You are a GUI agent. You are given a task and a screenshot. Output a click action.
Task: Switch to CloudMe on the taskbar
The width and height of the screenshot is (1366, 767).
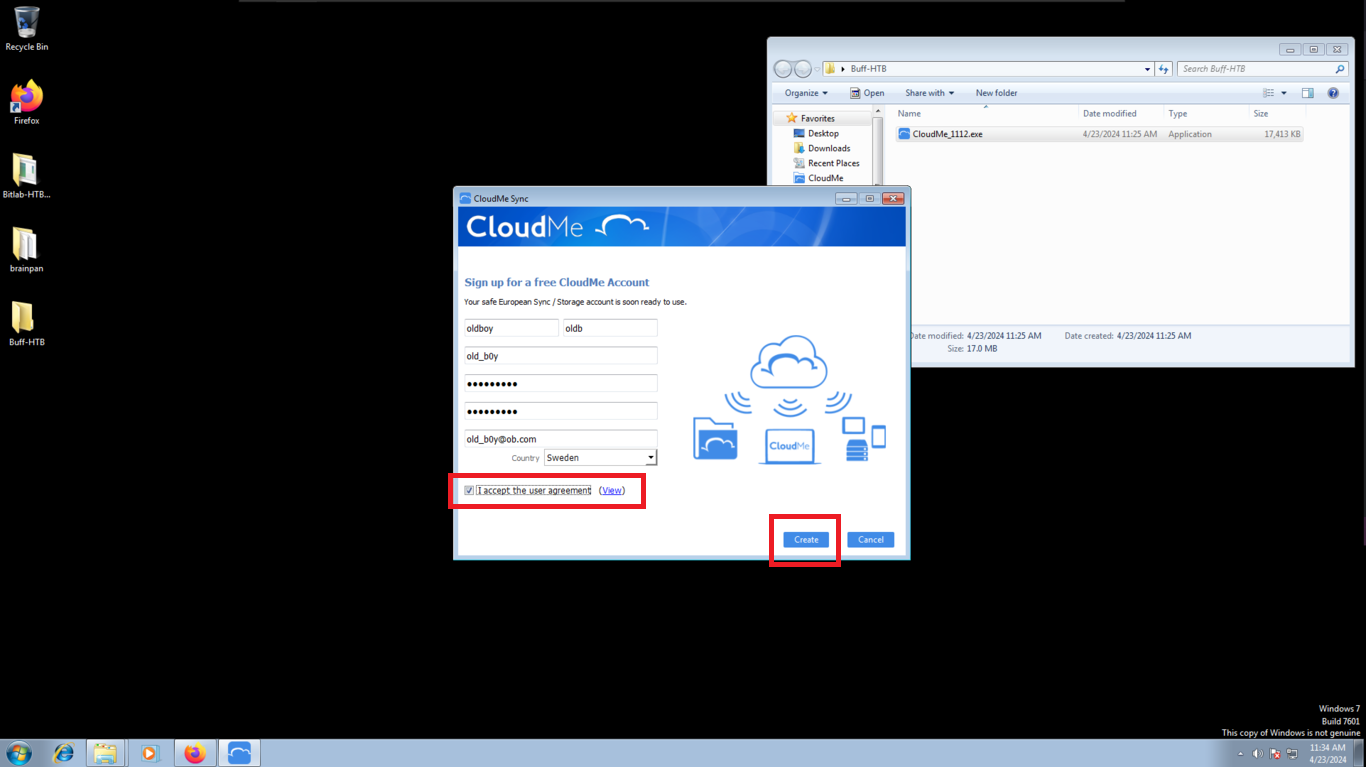(239, 753)
